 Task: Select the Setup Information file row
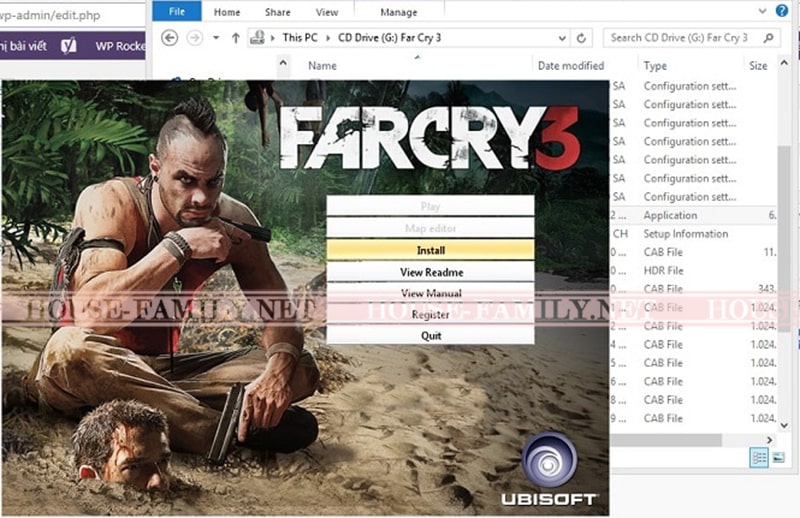point(694,234)
